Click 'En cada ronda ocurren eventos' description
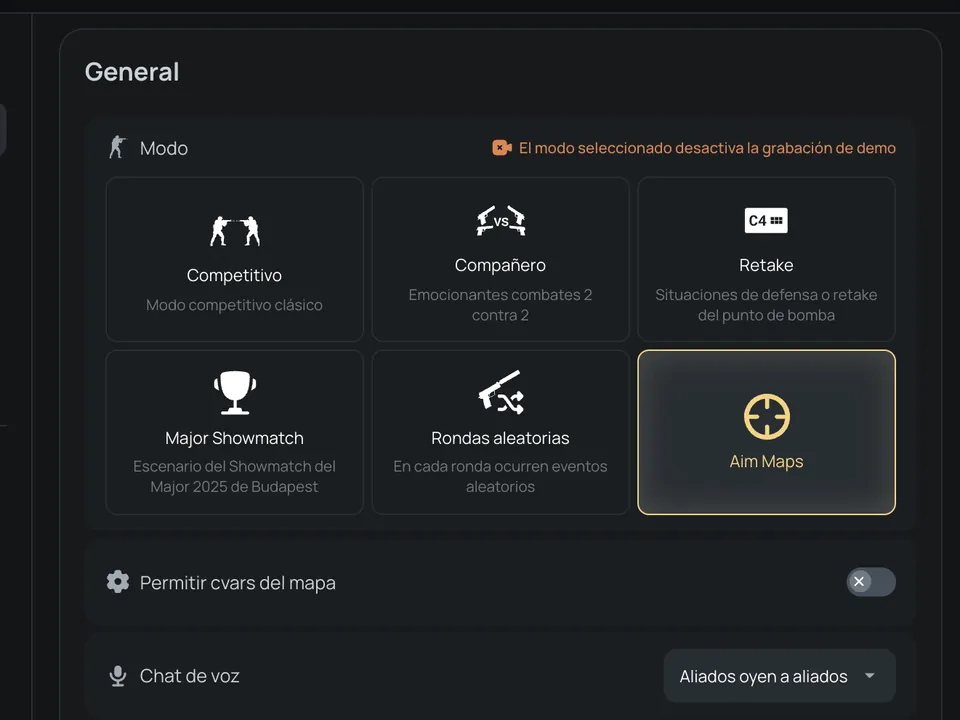 [500, 476]
